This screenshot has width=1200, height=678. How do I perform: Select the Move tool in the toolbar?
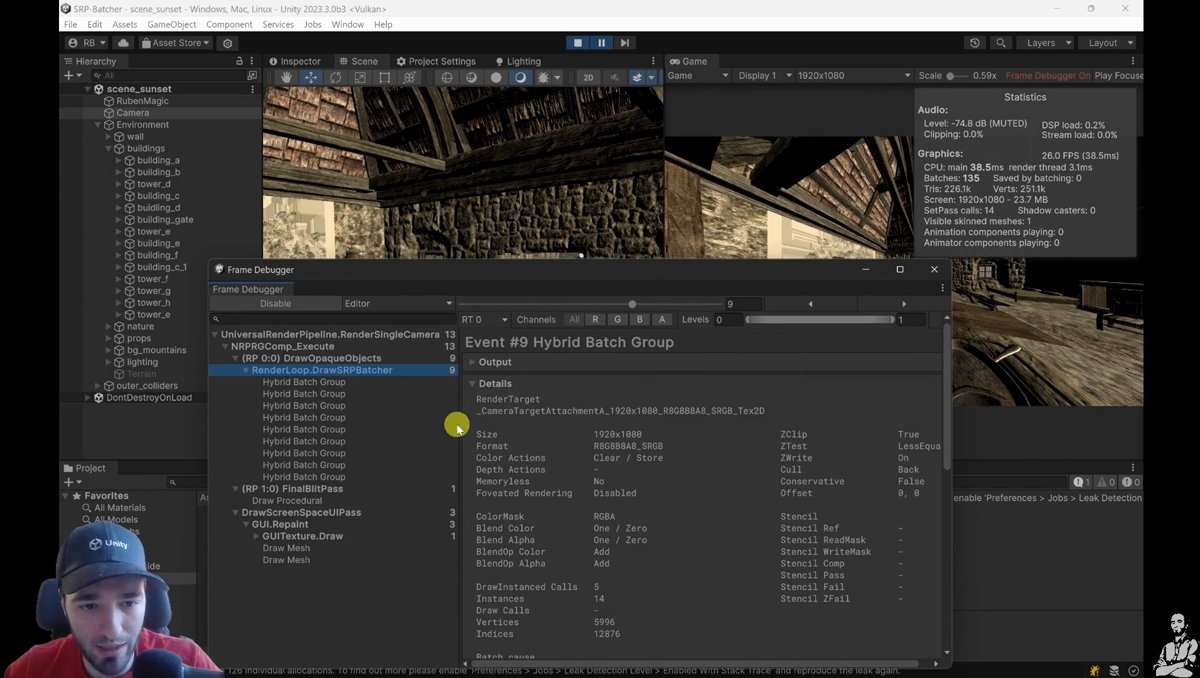[311, 75]
